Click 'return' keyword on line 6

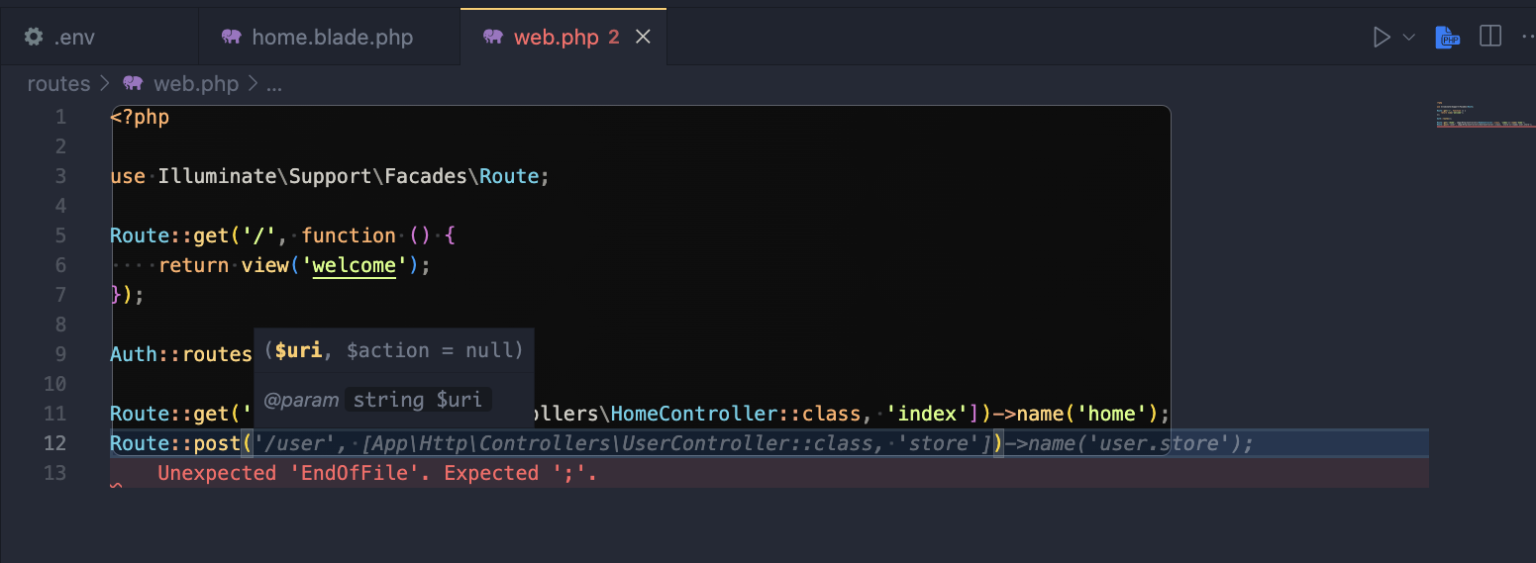193,266
